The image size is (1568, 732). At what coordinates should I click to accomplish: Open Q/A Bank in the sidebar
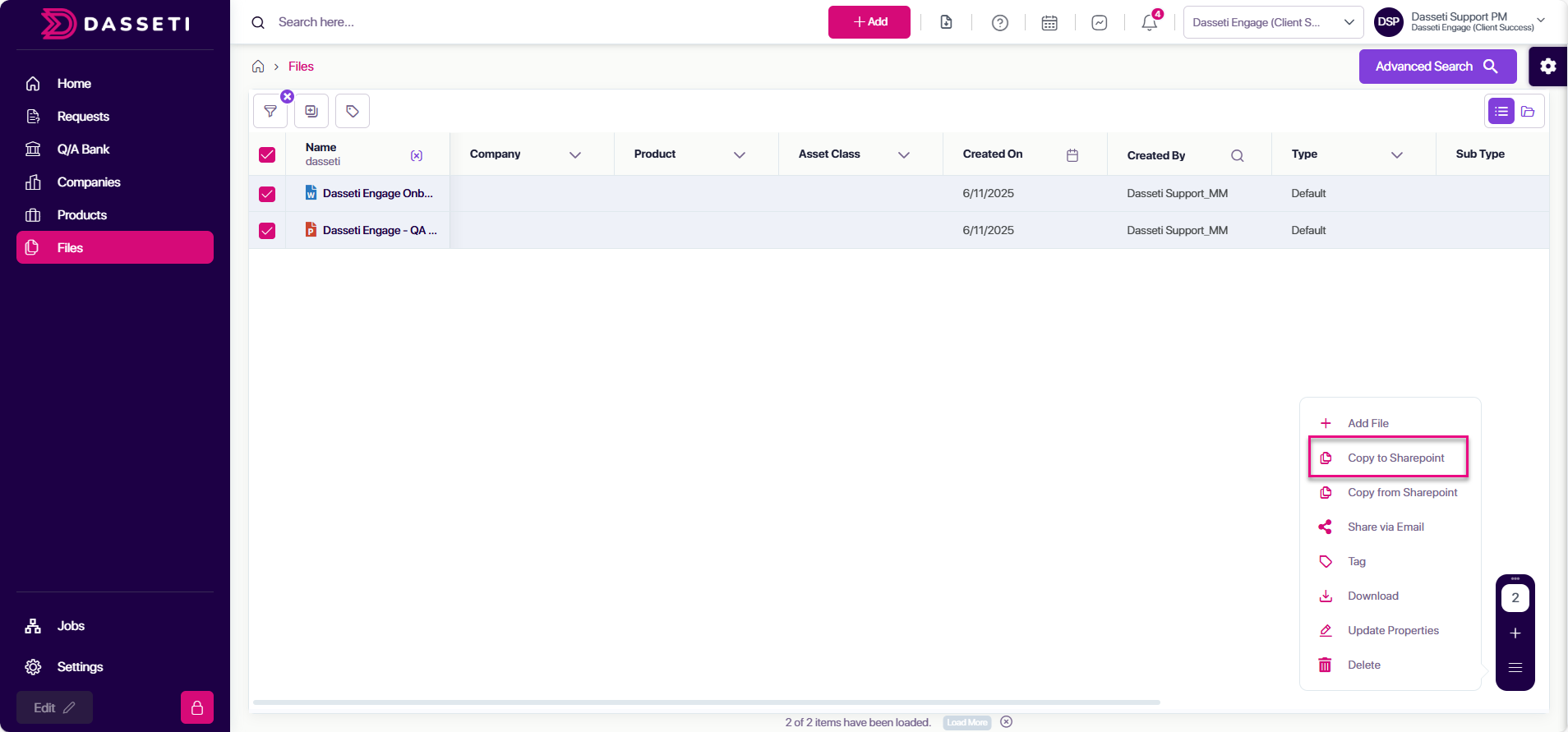115,149
